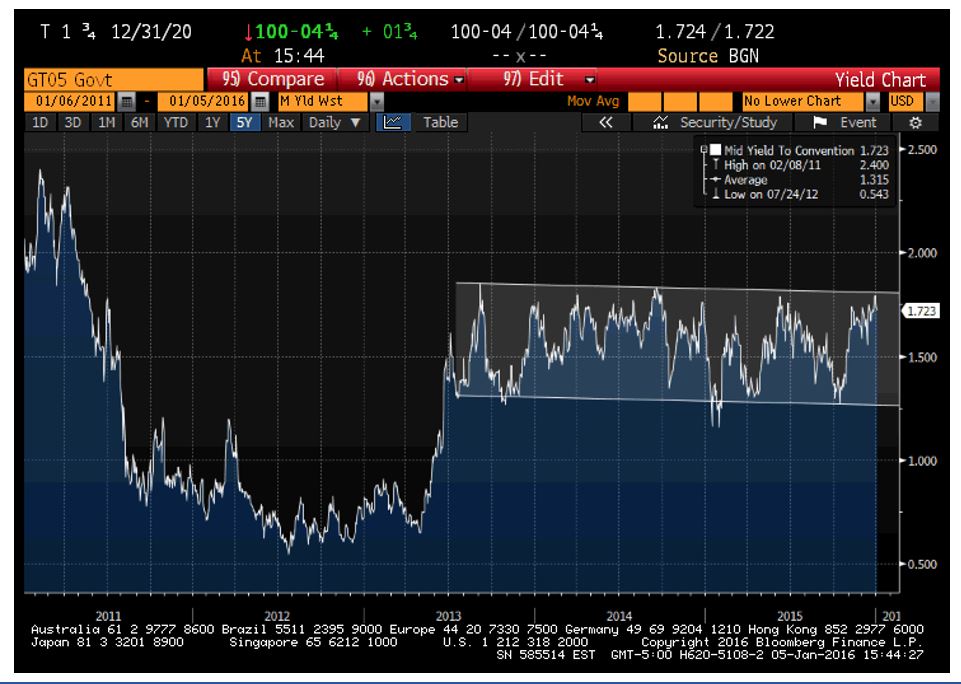The width and height of the screenshot is (961, 684).
Task: Select the YTD time range
Action: (175, 122)
